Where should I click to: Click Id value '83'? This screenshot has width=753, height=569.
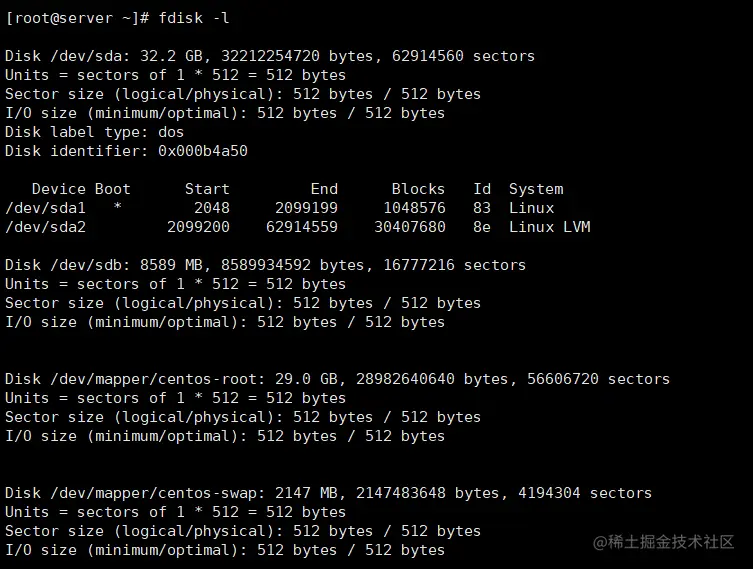pyautogui.click(x=482, y=208)
